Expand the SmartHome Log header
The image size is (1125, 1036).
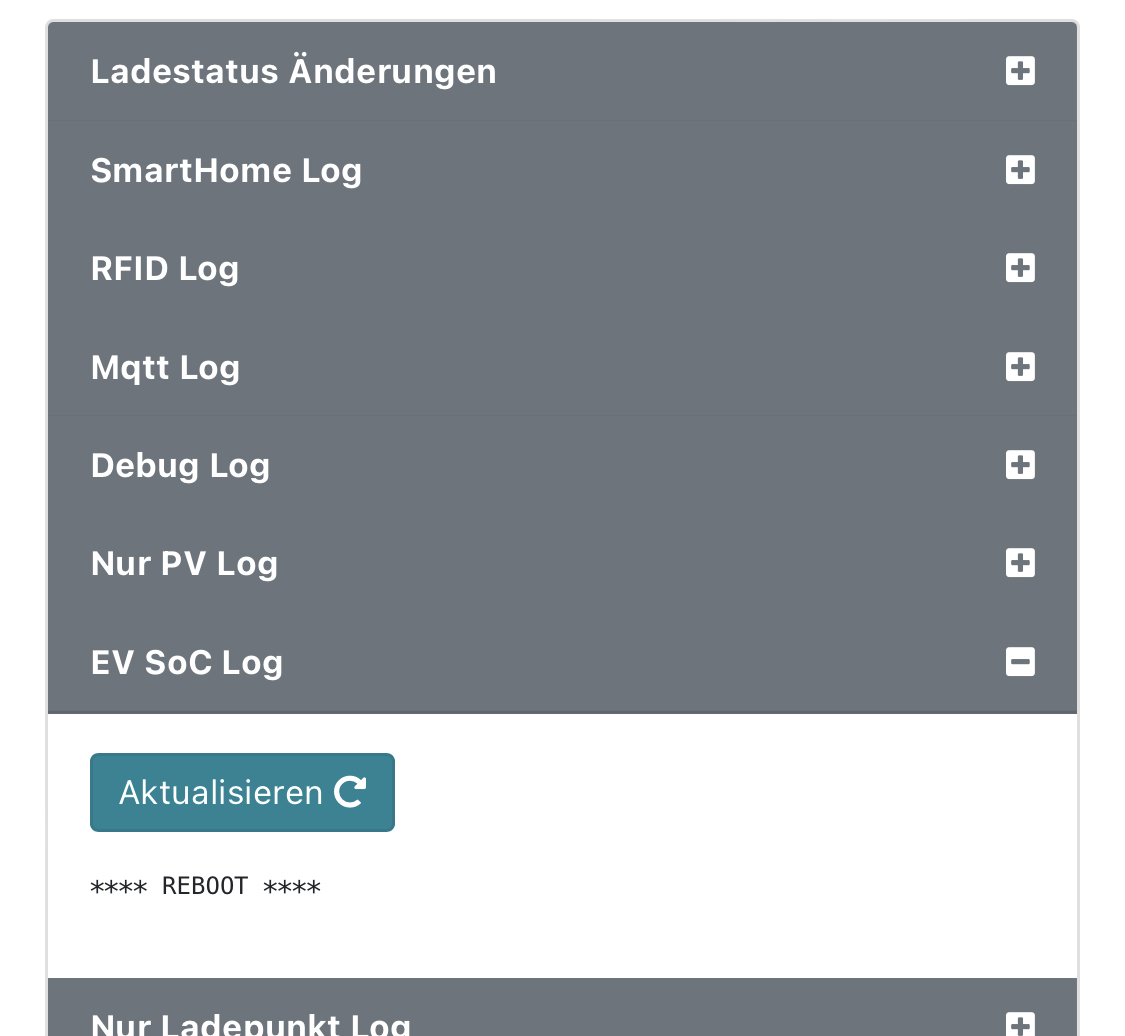click(x=226, y=171)
